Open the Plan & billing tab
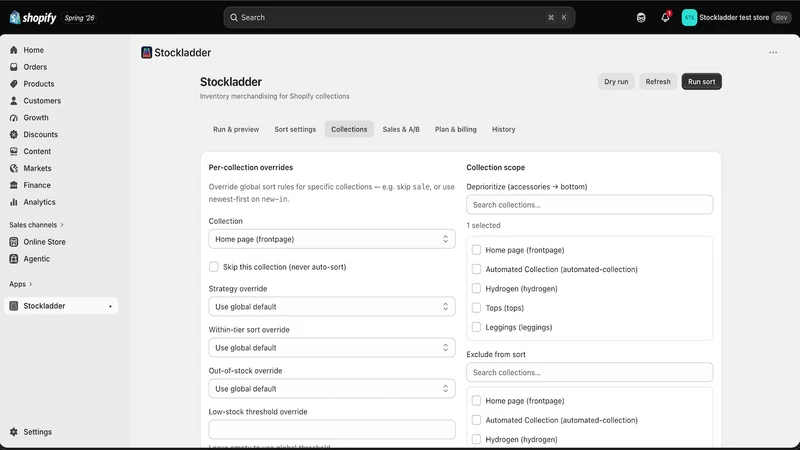 click(x=456, y=130)
